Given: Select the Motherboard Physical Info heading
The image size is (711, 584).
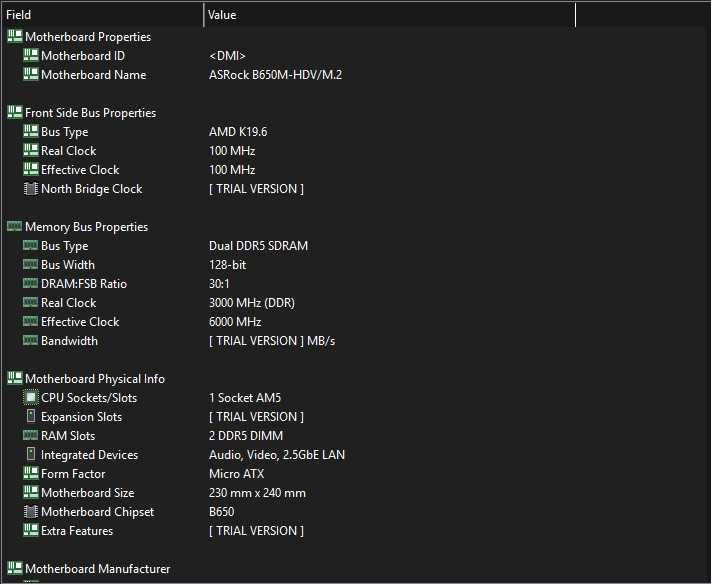Looking at the screenshot, I should [95, 379].
